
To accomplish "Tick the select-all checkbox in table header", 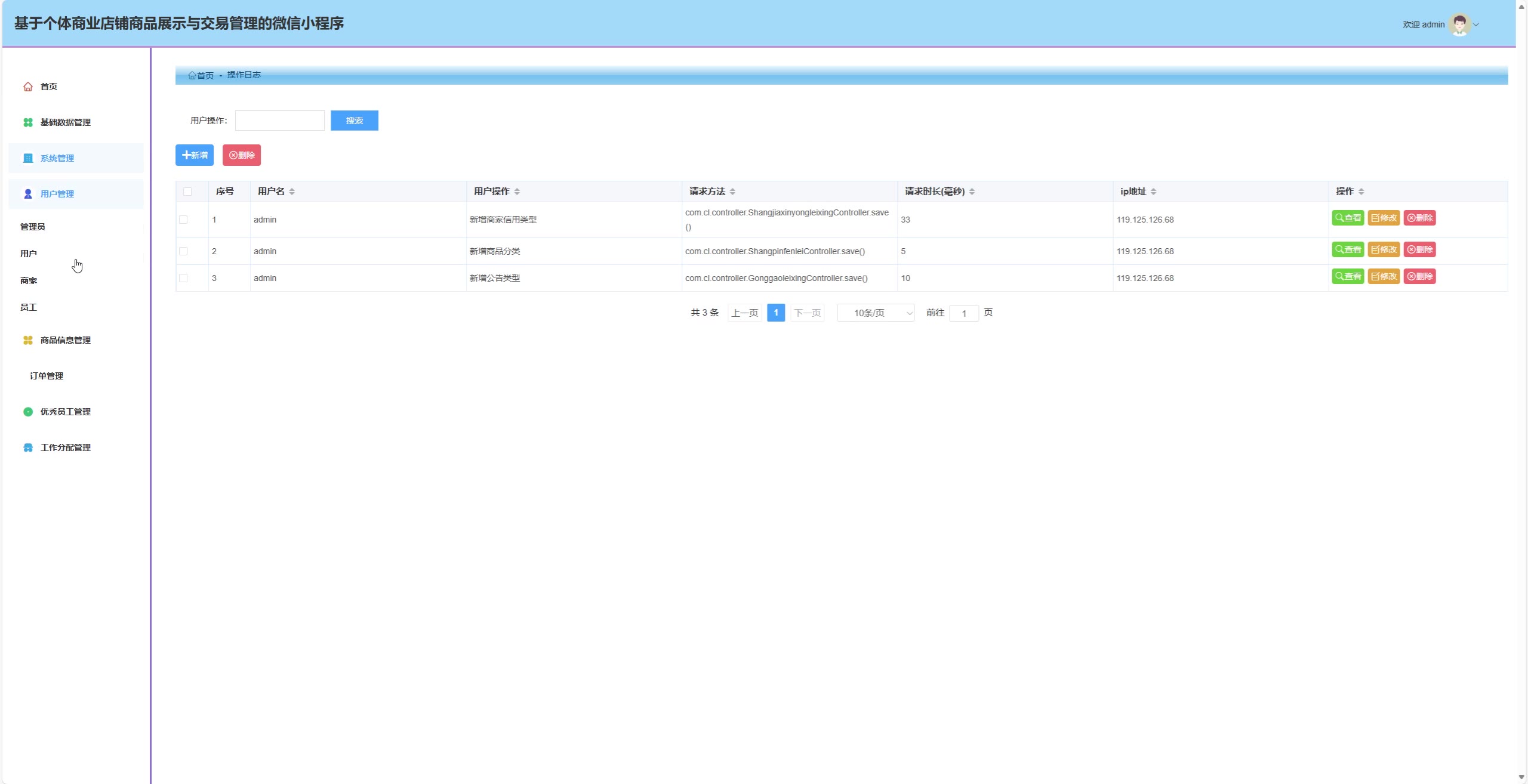I will coord(187,192).
